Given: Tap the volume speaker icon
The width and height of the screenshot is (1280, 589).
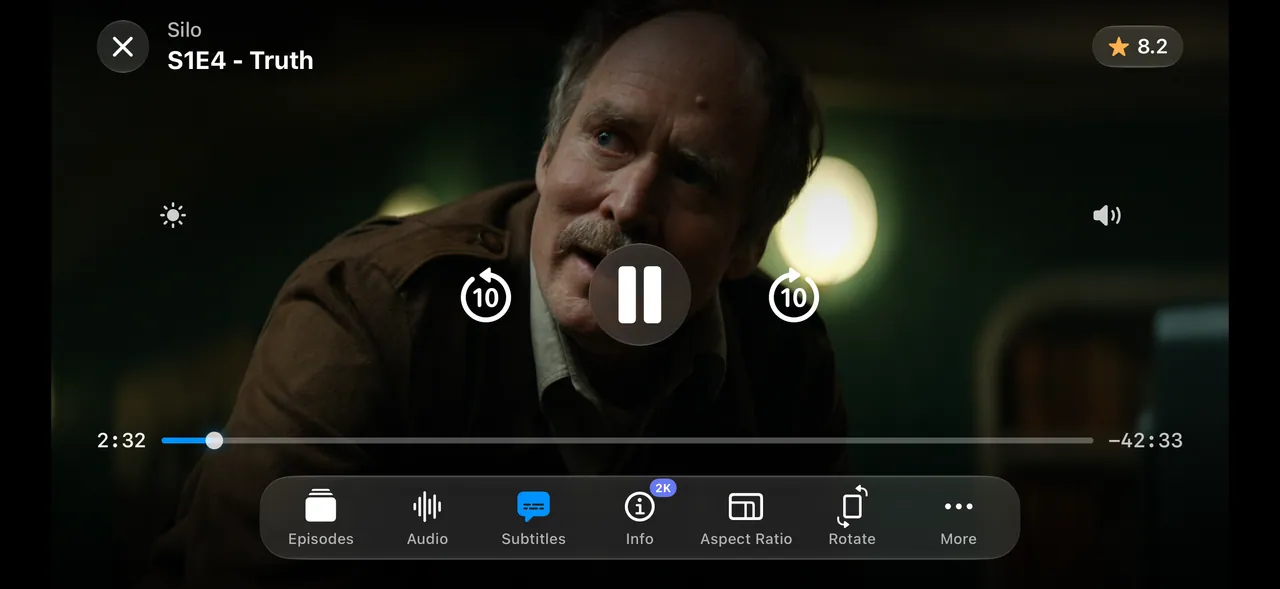Looking at the screenshot, I should pyautogui.click(x=1106, y=215).
